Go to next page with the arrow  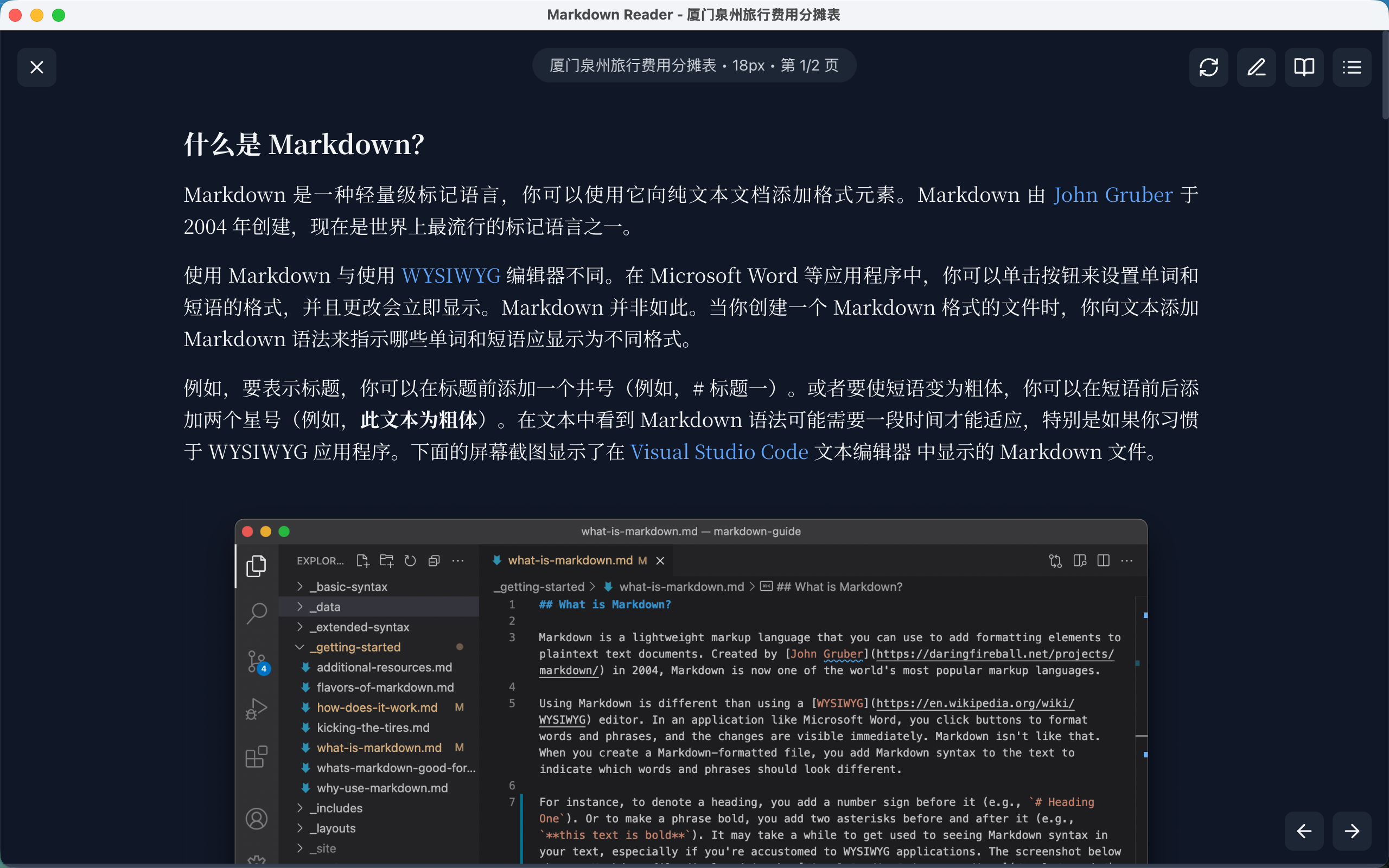[x=1352, y=831]
